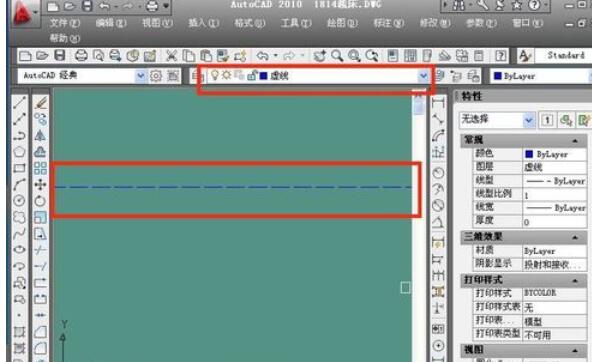The height and width of the screenshot is (362, 592).
Task: Select the Spline draw tool
Action: click(20, 234)
